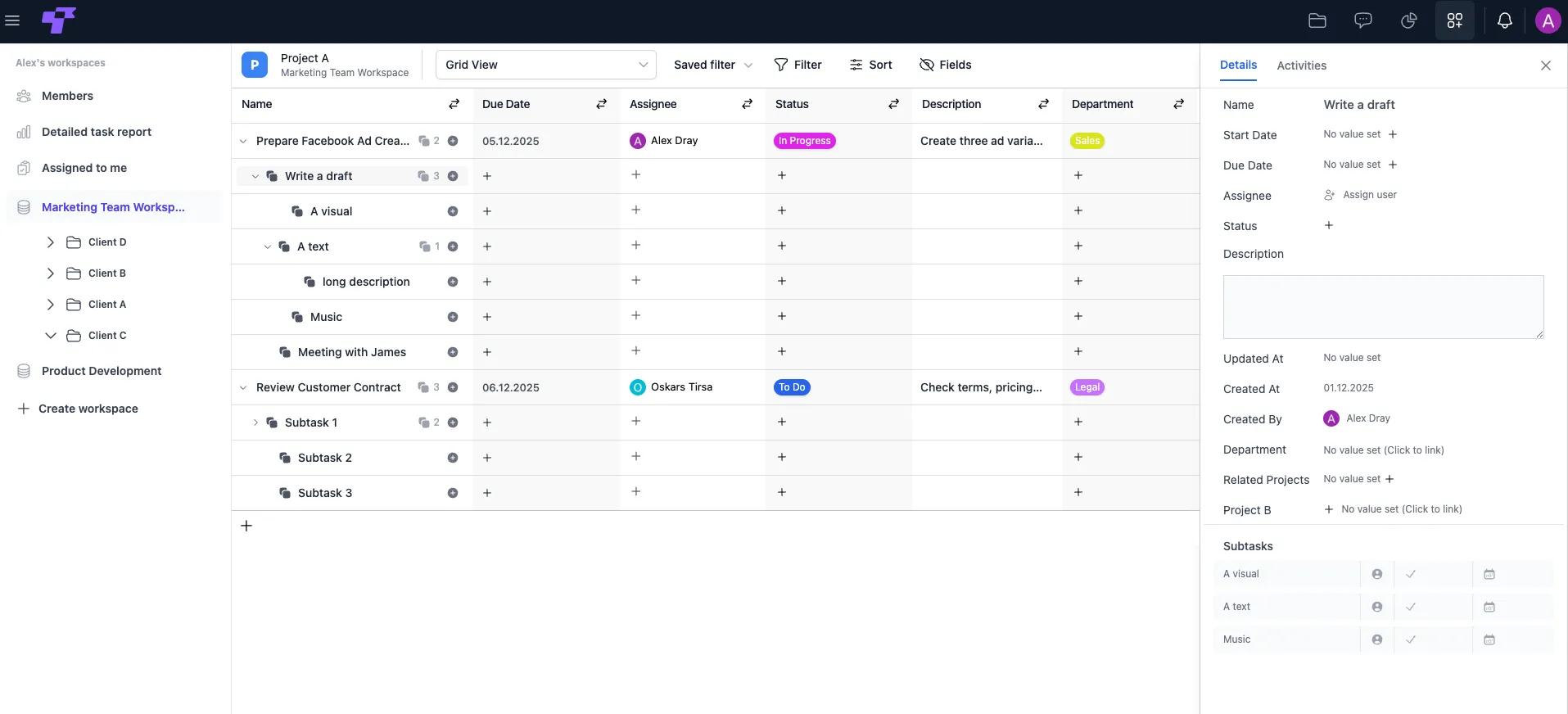Mark Music subtask as complete
Image resolution: width=1568 pixels, height=714 pixels.
(x=1411, y=639)
